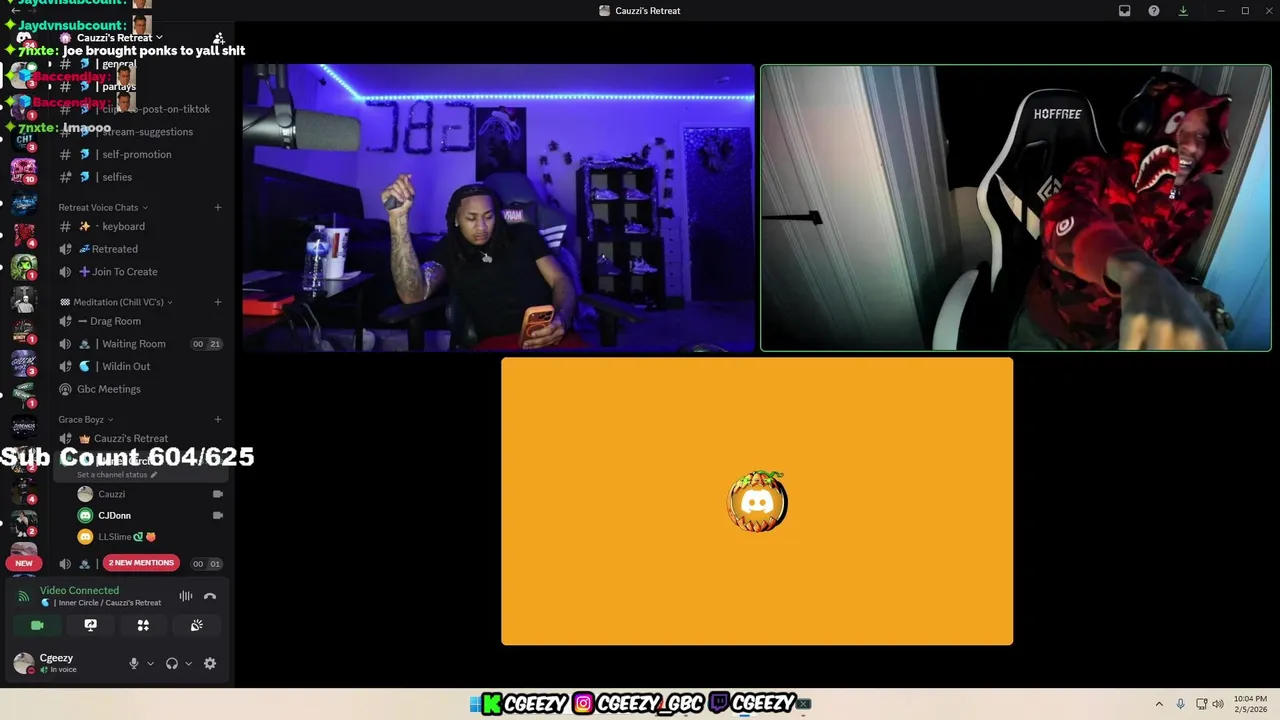This screenshot has width=1280, height=720.
Task: Open the server icon with badge 10
Action: [24, 171]
